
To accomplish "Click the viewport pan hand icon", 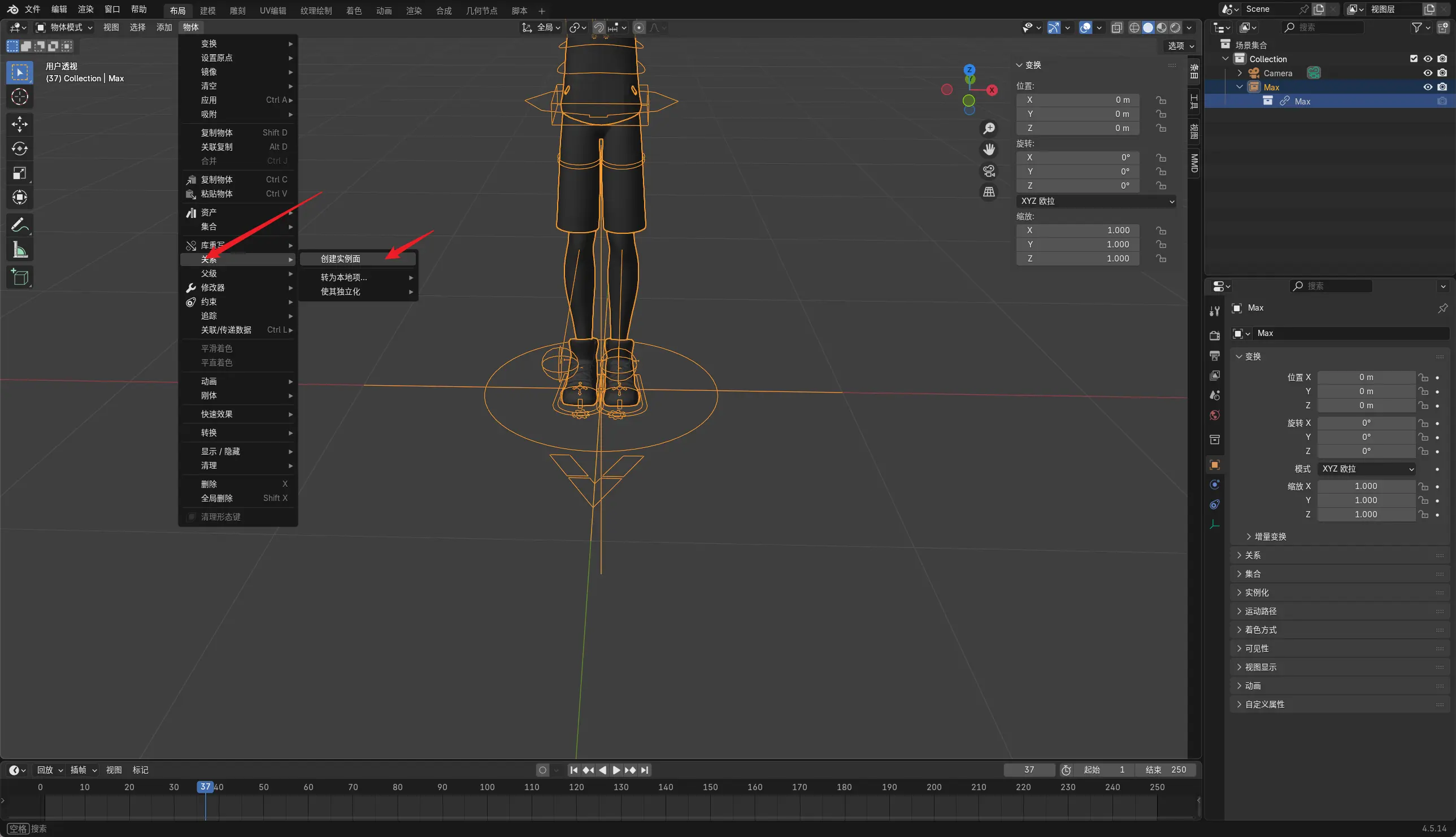I will 989,150.
